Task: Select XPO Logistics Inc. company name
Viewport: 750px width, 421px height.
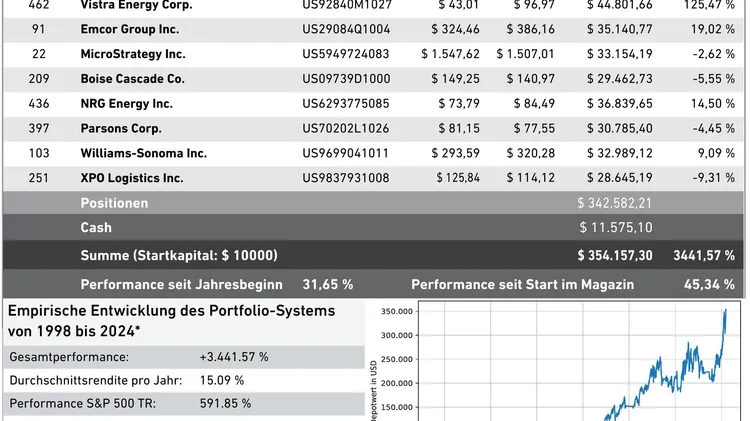Action: tap(132, 178)
